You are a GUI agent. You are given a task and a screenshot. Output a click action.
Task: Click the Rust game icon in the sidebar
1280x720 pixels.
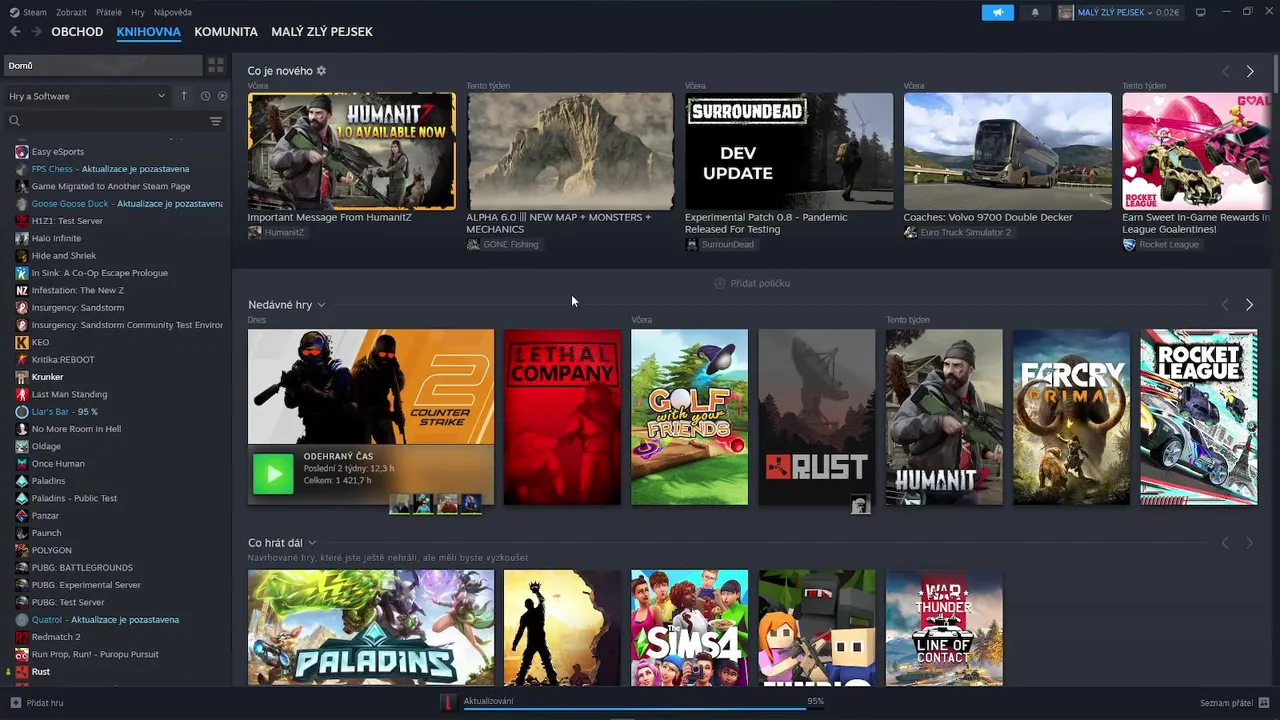point(22,672)
